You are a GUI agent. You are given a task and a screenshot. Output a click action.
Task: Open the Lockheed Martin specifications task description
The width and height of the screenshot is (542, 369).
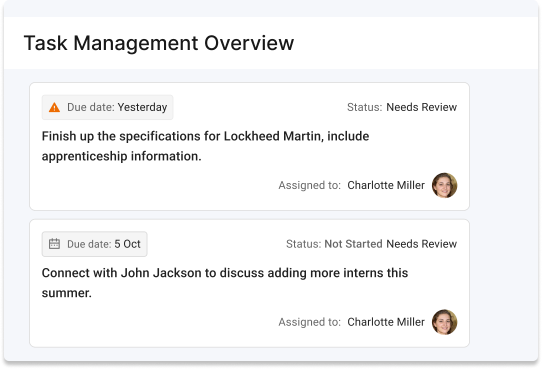coord(205,146)
